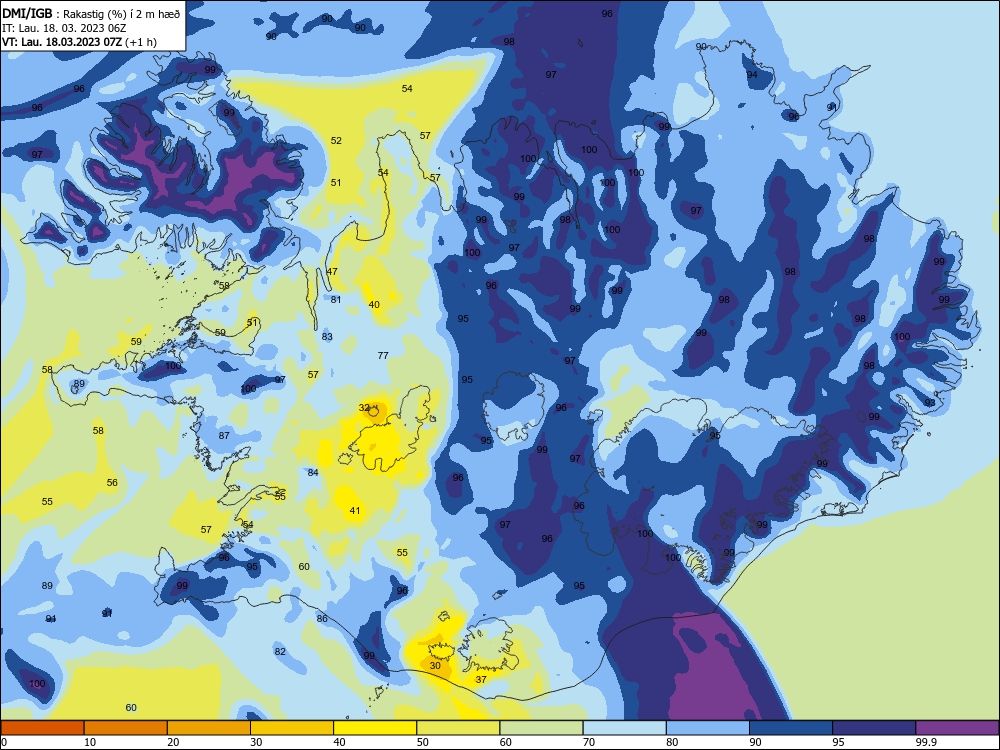
Task: Click the '20' legend scale label
Action: pyautogui.click(x=173, y=742)
